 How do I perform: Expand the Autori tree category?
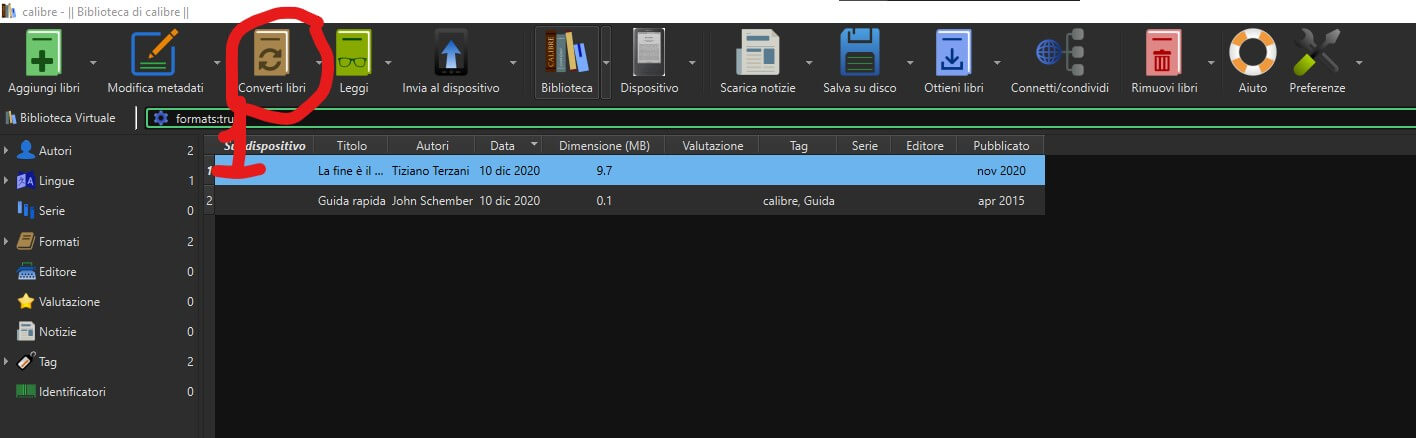(x=6, y=151)
